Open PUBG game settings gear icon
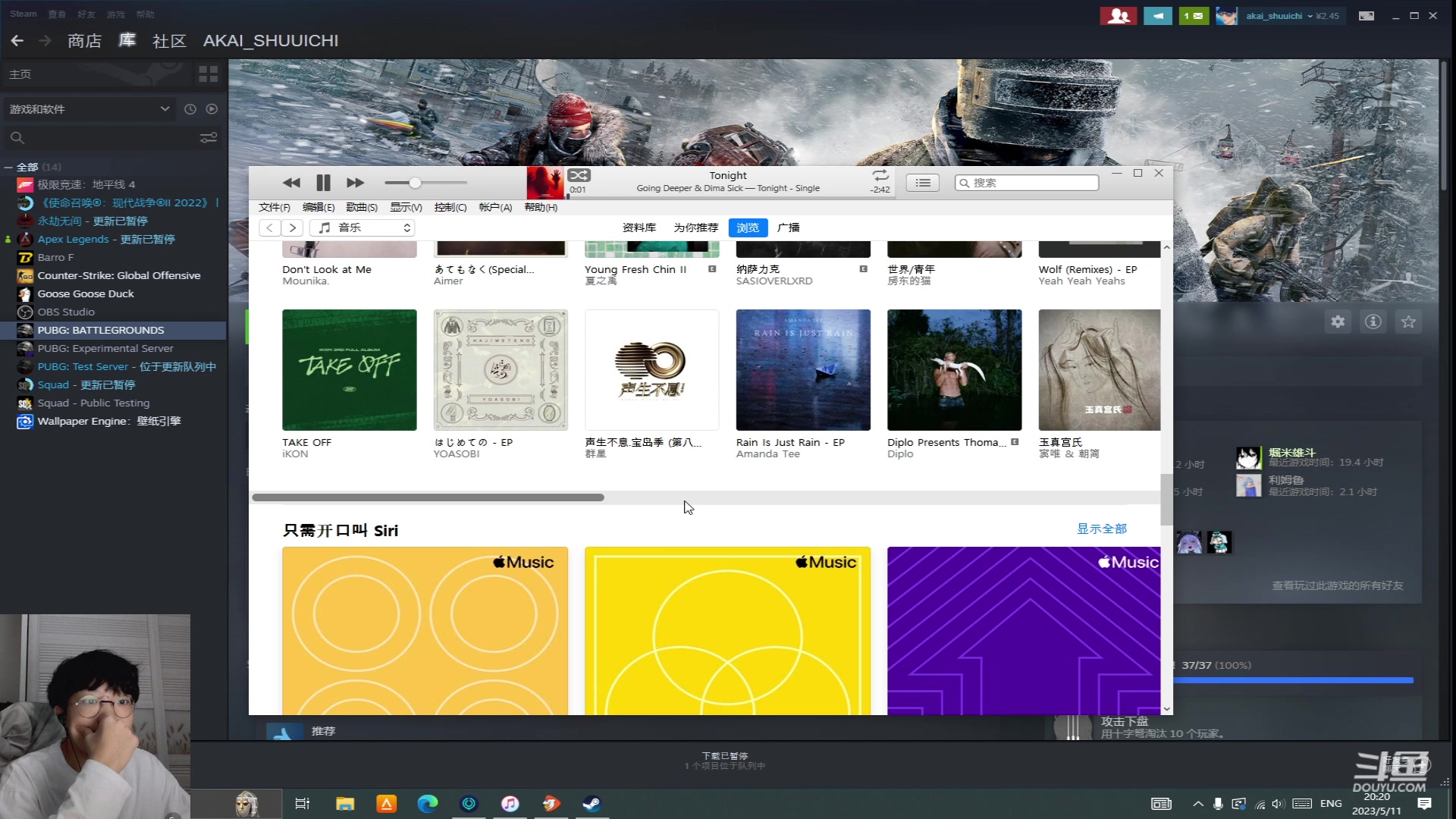Image resolution: width=1456 pixels, height=819 pixels. [x=1338, y=322]
